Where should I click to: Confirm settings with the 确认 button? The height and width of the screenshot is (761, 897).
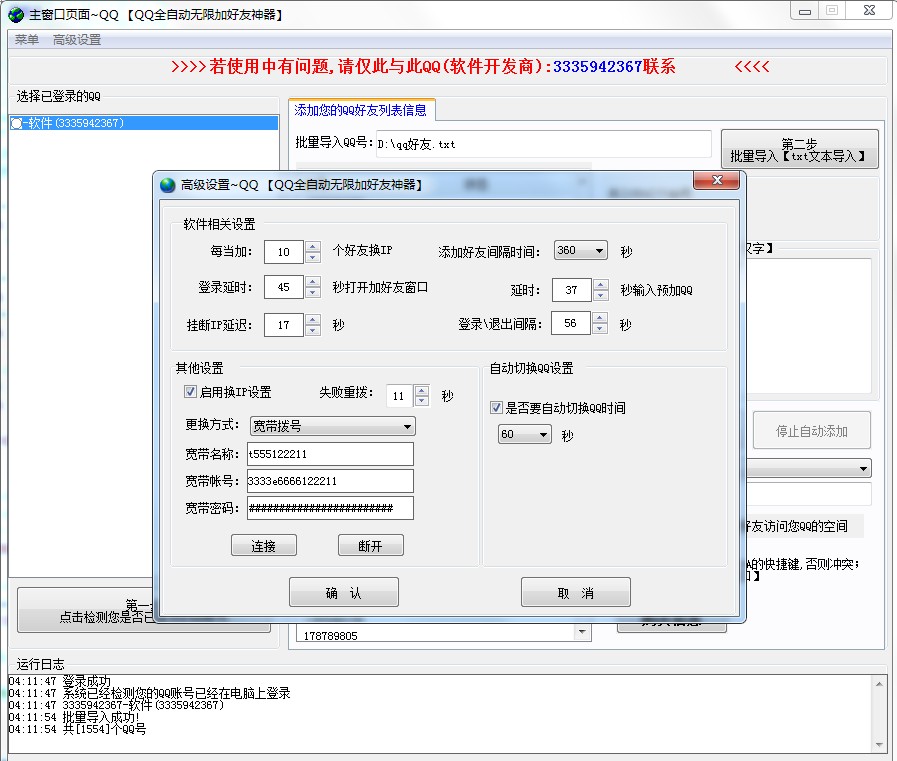coord(344,592)
